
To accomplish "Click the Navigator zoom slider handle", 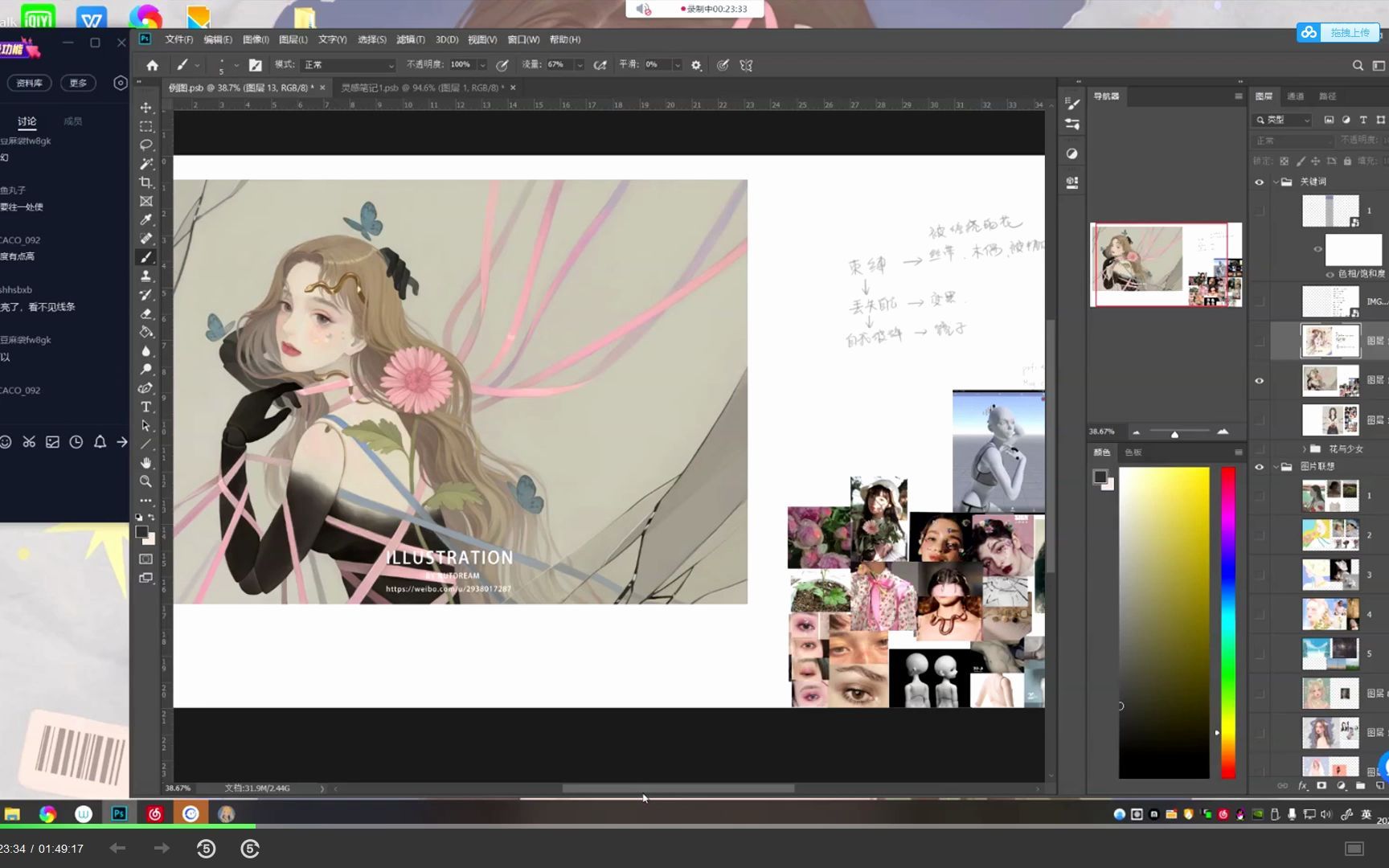I will pyautogui.click(x=1174, y=434).
